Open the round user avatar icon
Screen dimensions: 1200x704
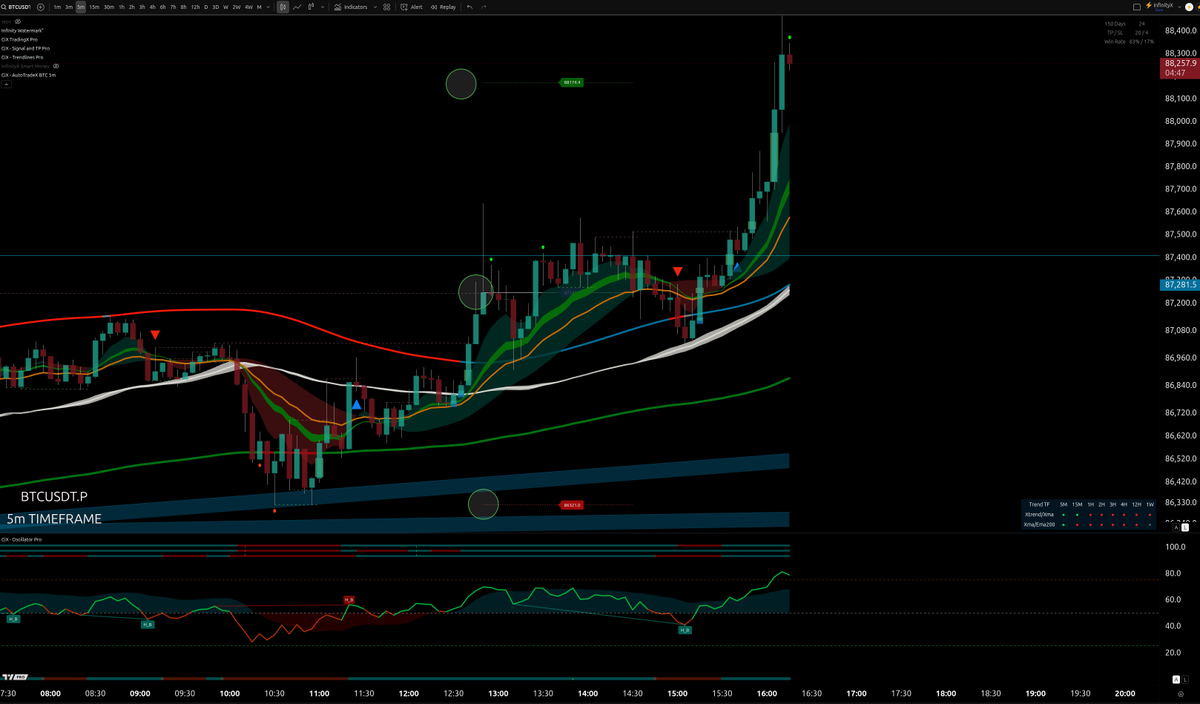pos(1191,7)
